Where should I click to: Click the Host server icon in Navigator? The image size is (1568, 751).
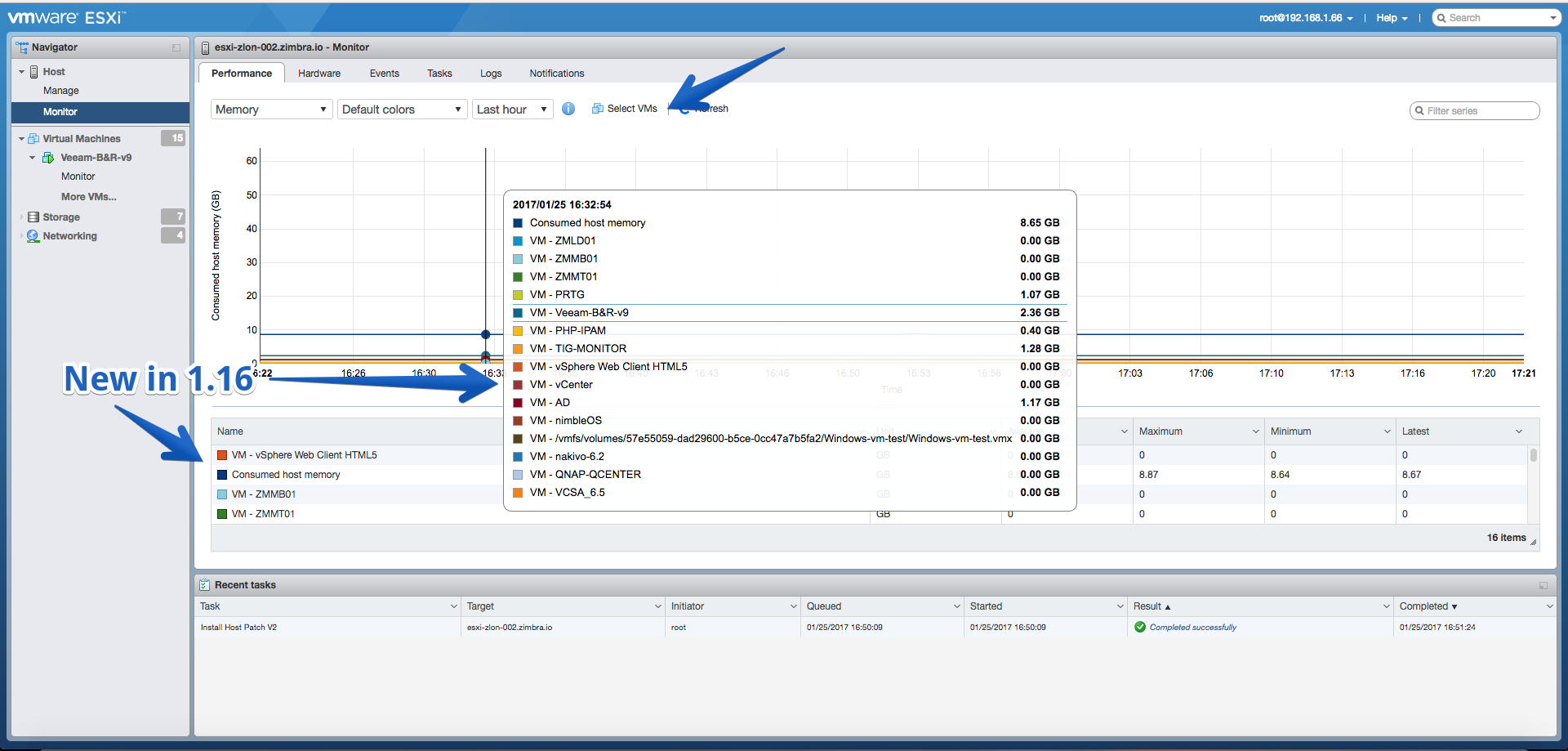tap(34, 72)
